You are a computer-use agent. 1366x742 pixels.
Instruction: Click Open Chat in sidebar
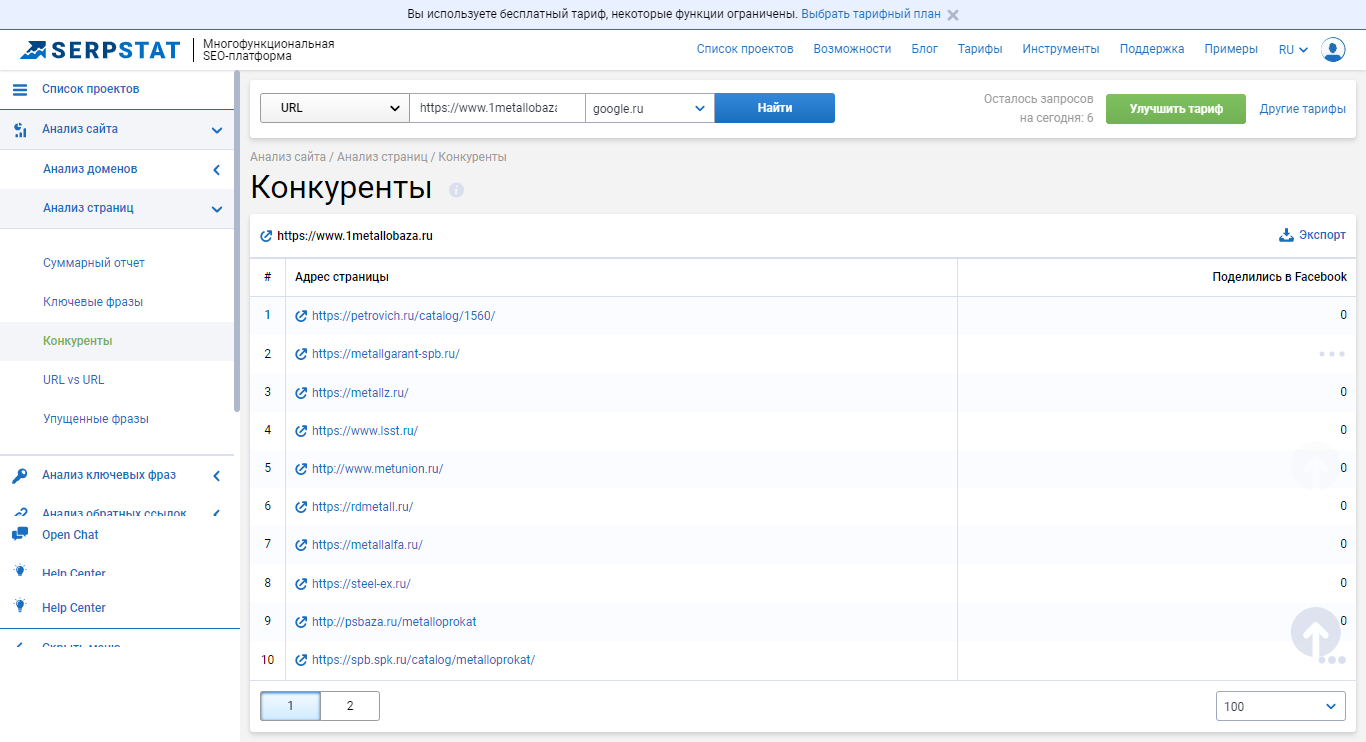(70, 535)
